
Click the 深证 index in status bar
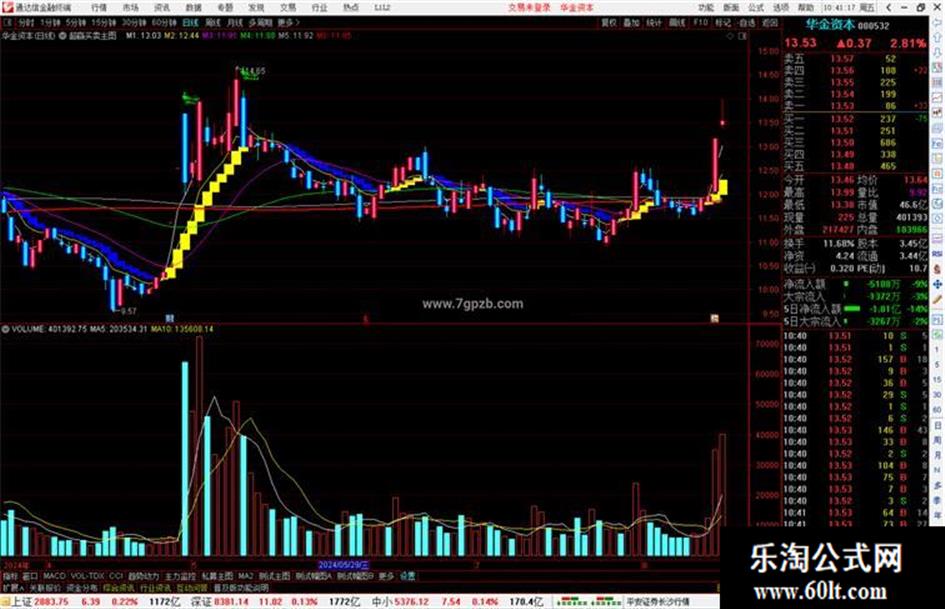pyautogui.click(x=201, y=602)
